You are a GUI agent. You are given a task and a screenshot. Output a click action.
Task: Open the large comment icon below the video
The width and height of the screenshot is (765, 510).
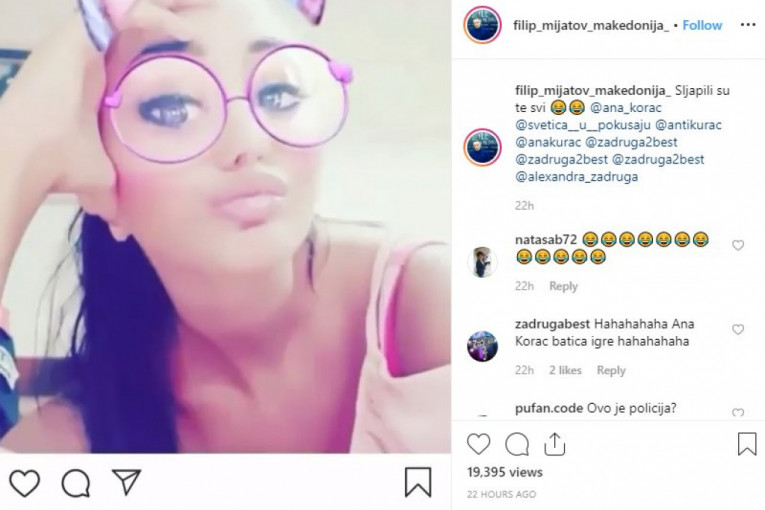point(76,483)
